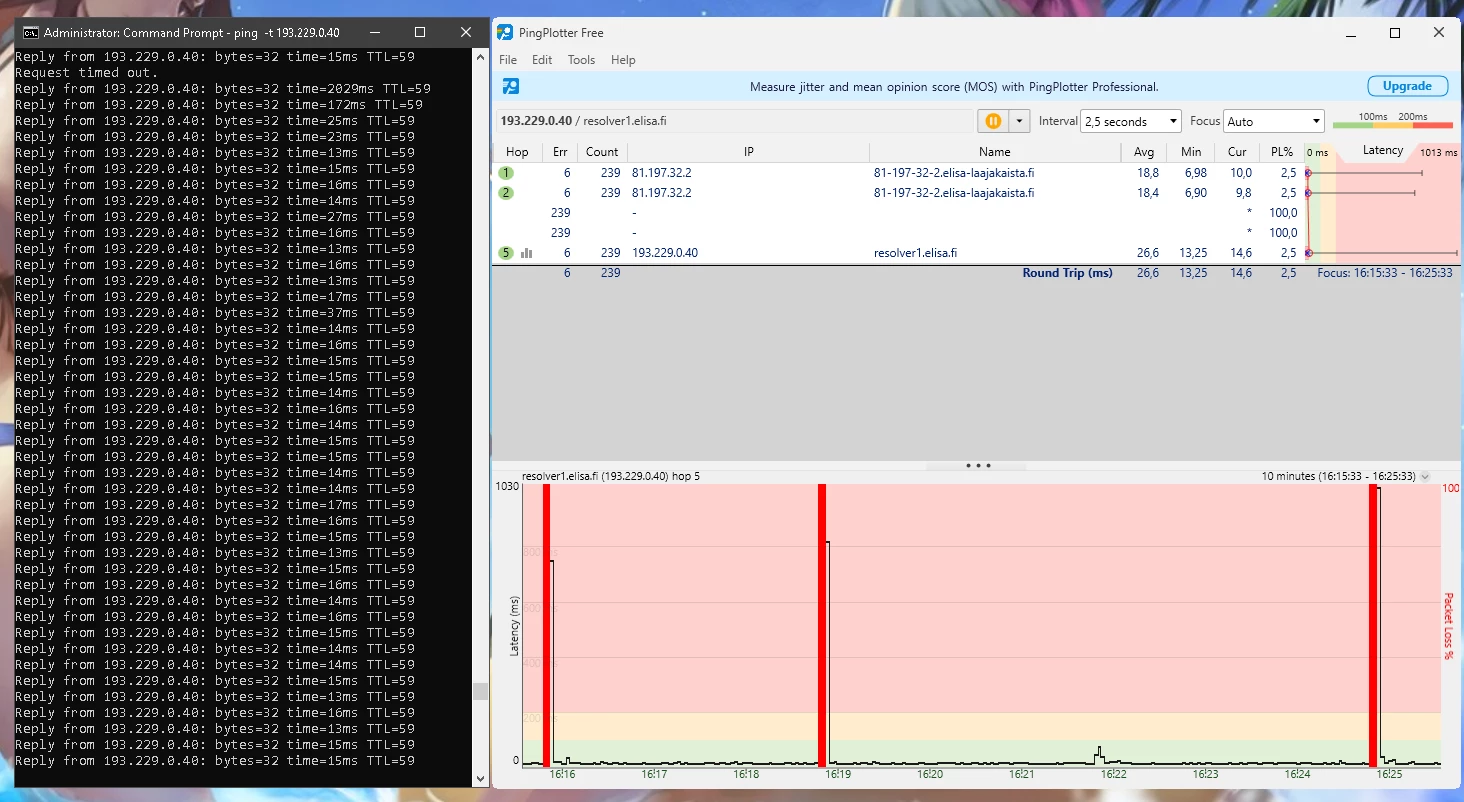Click the "Request timed out." line in Command Prompt
1464x802 pixels.
86,73
